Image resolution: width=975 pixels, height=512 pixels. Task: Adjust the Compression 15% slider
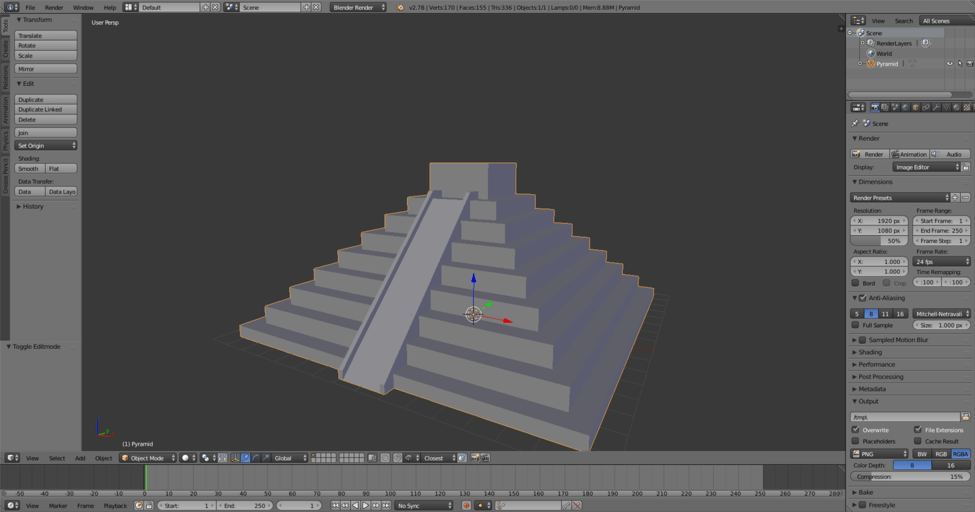click(x=910, y=477)
